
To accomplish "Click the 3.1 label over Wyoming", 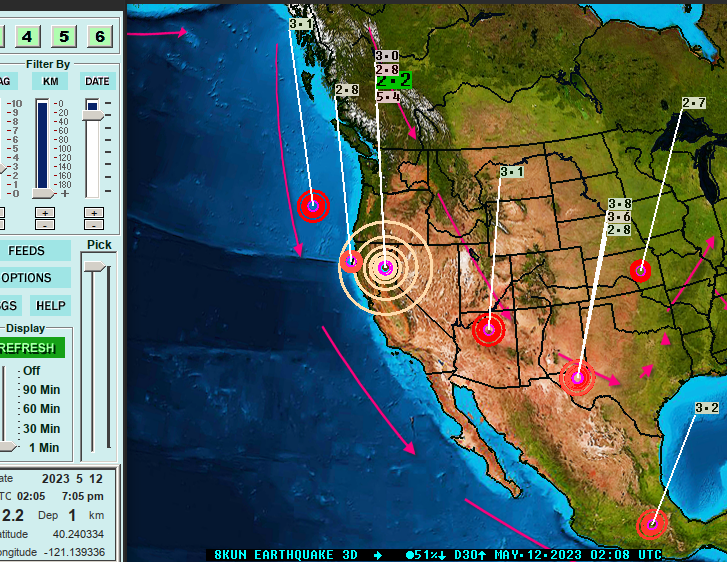I will coord(512,172).
